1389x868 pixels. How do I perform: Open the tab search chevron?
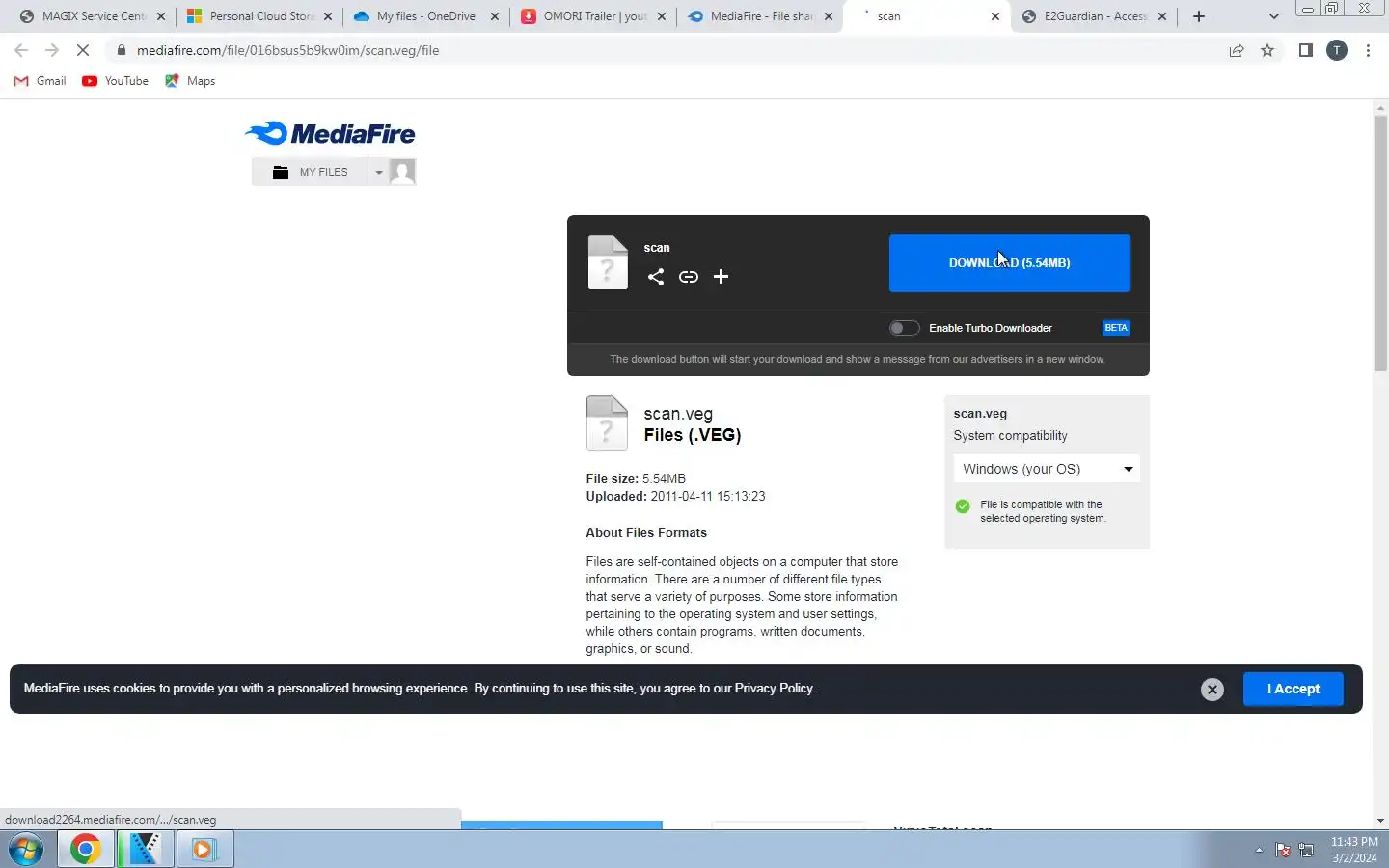pos(1273,16)
